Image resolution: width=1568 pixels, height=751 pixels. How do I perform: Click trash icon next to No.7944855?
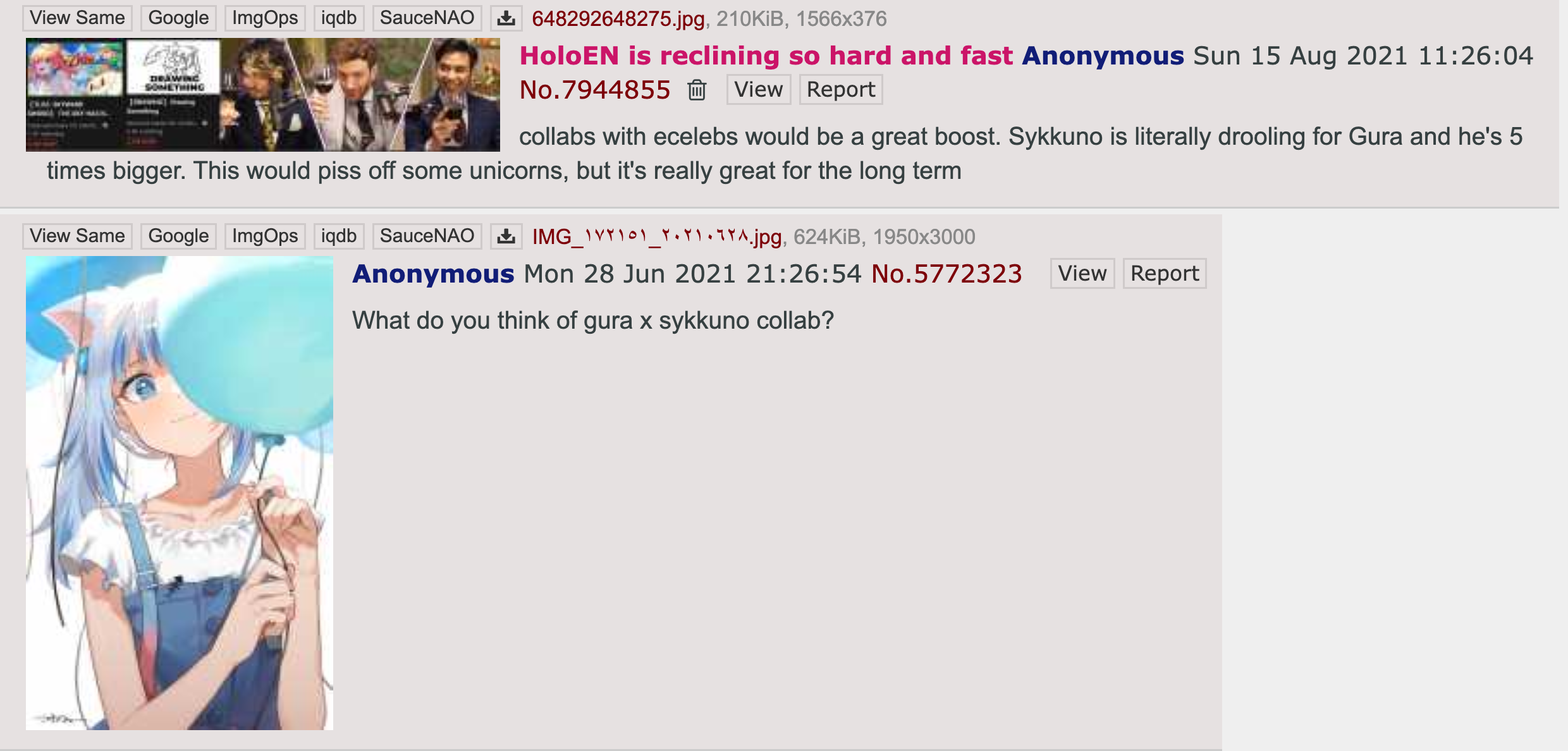[x=697, y=90]
